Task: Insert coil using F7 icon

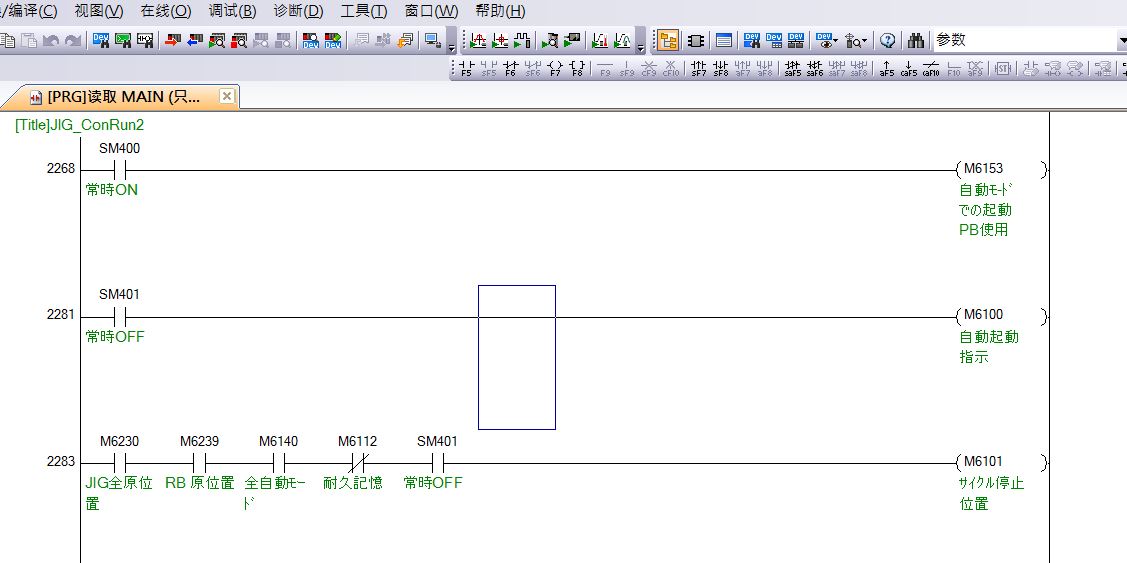Action: (555, 69)
